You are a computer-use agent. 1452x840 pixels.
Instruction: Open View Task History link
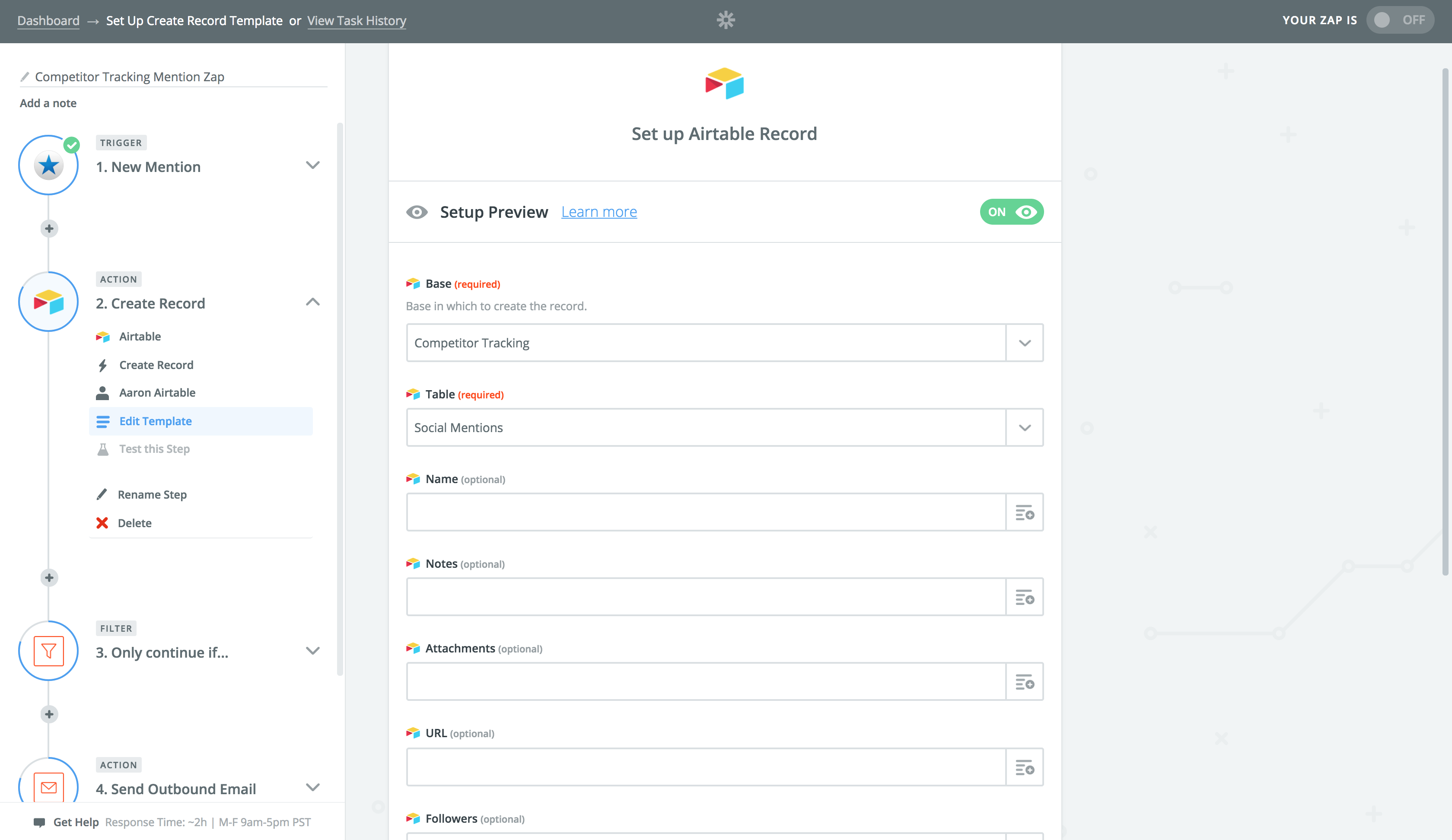[x=357, y=21]
